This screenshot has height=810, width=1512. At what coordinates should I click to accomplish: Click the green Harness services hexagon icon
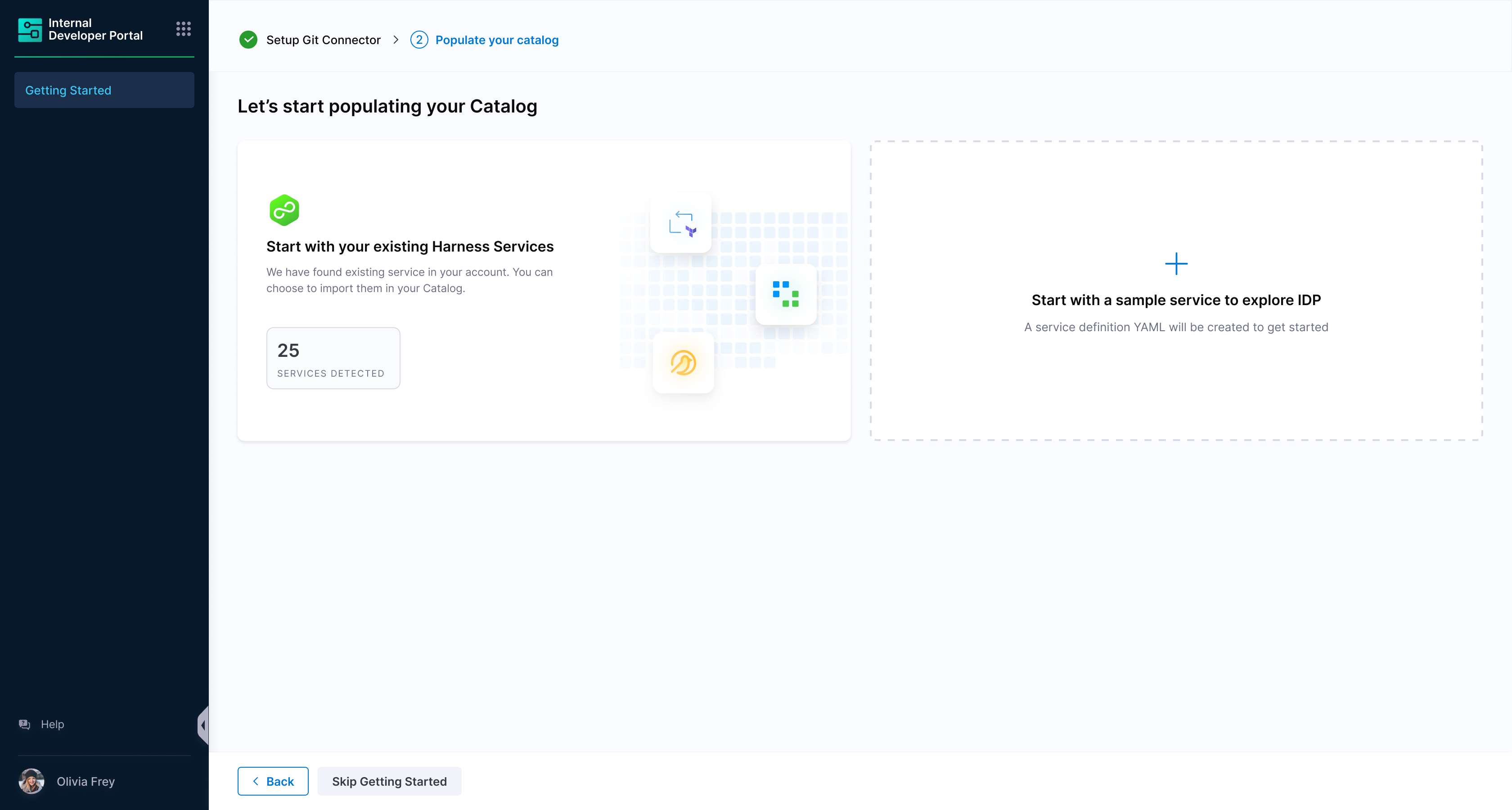point(284,210)
